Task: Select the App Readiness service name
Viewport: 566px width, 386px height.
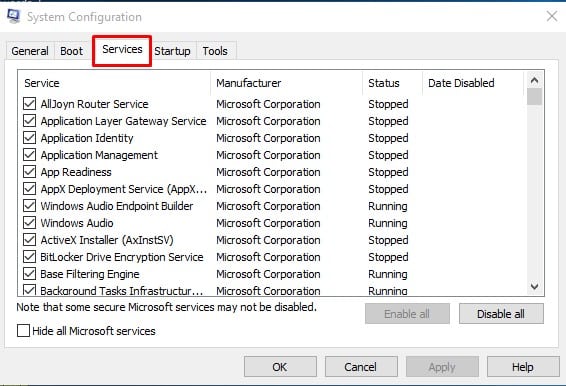Action: (x=76, y=172)
